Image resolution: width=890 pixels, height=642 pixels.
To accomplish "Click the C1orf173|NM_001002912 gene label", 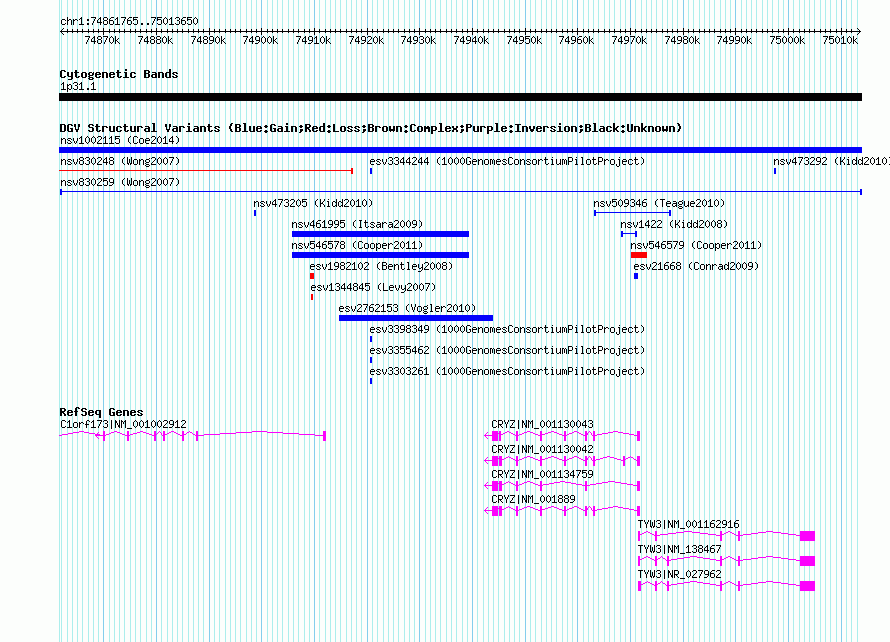I will click(123, 424).
